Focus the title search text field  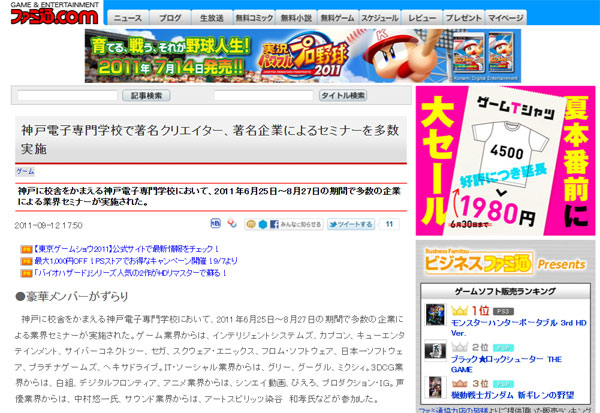pyautogui.click(x=264, y=96)
